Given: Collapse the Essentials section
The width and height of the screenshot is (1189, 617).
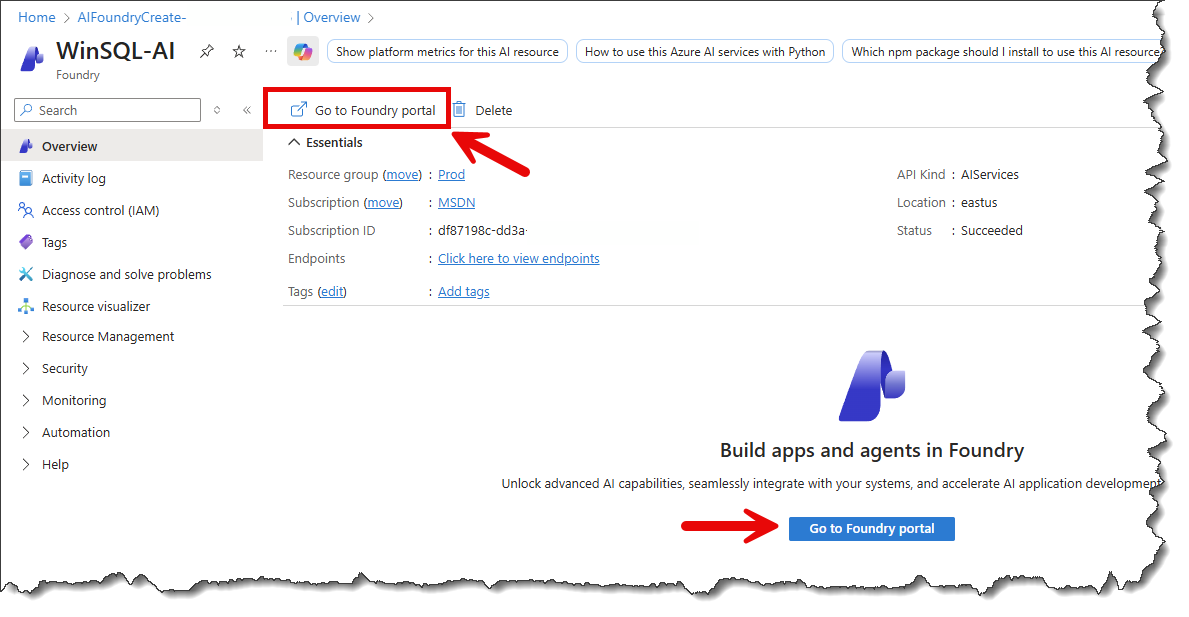Looking at the screenshot, I should [294, 142].
